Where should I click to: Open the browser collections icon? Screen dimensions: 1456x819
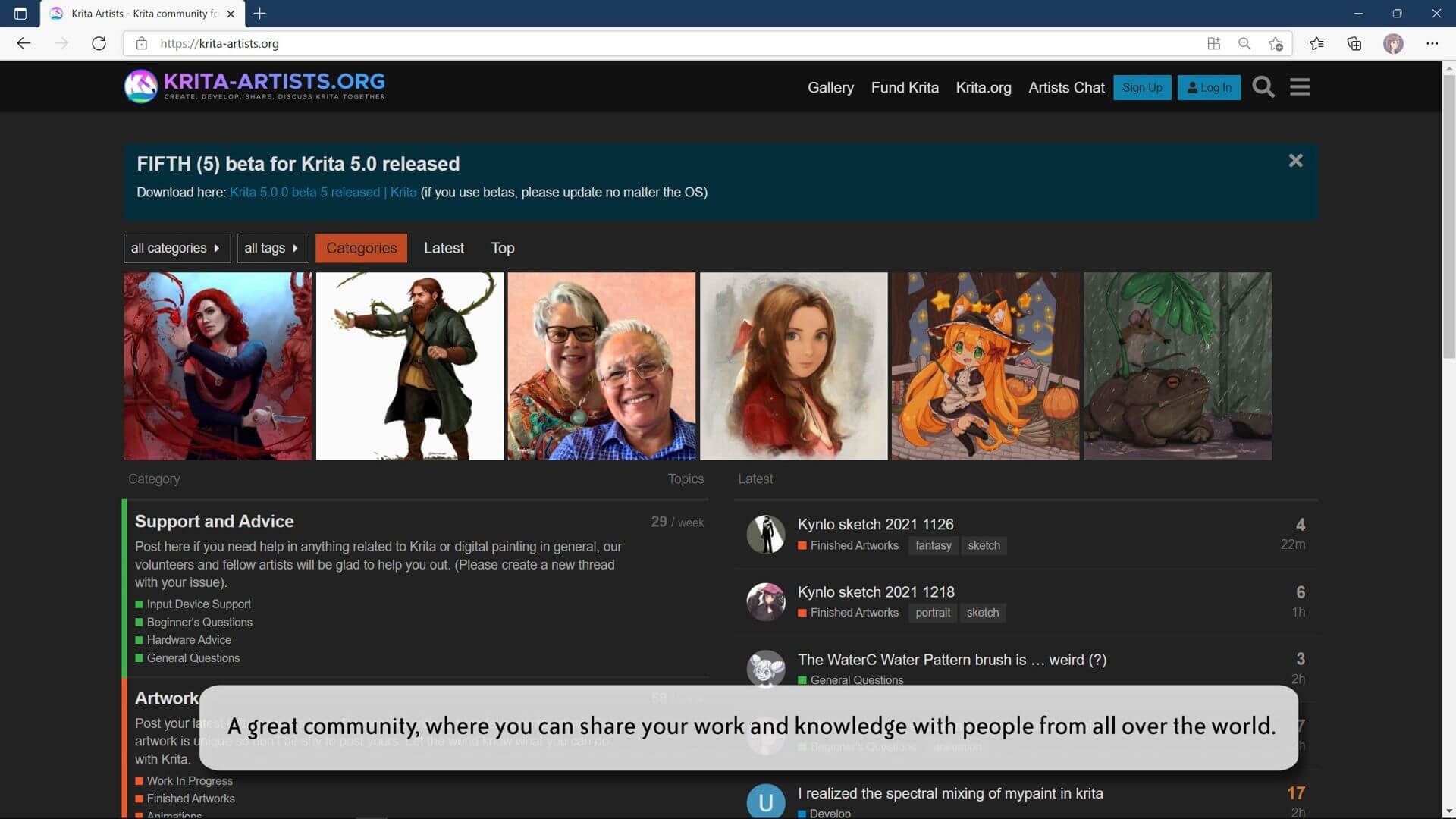coord(1354,43)
